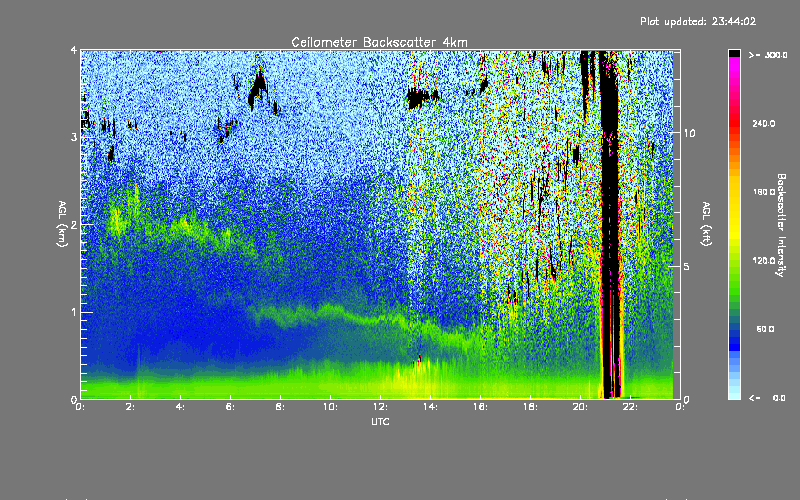Click the black cloud blob near 7 UTC
This screenshot has width=800, height=500.
(258, 89)
